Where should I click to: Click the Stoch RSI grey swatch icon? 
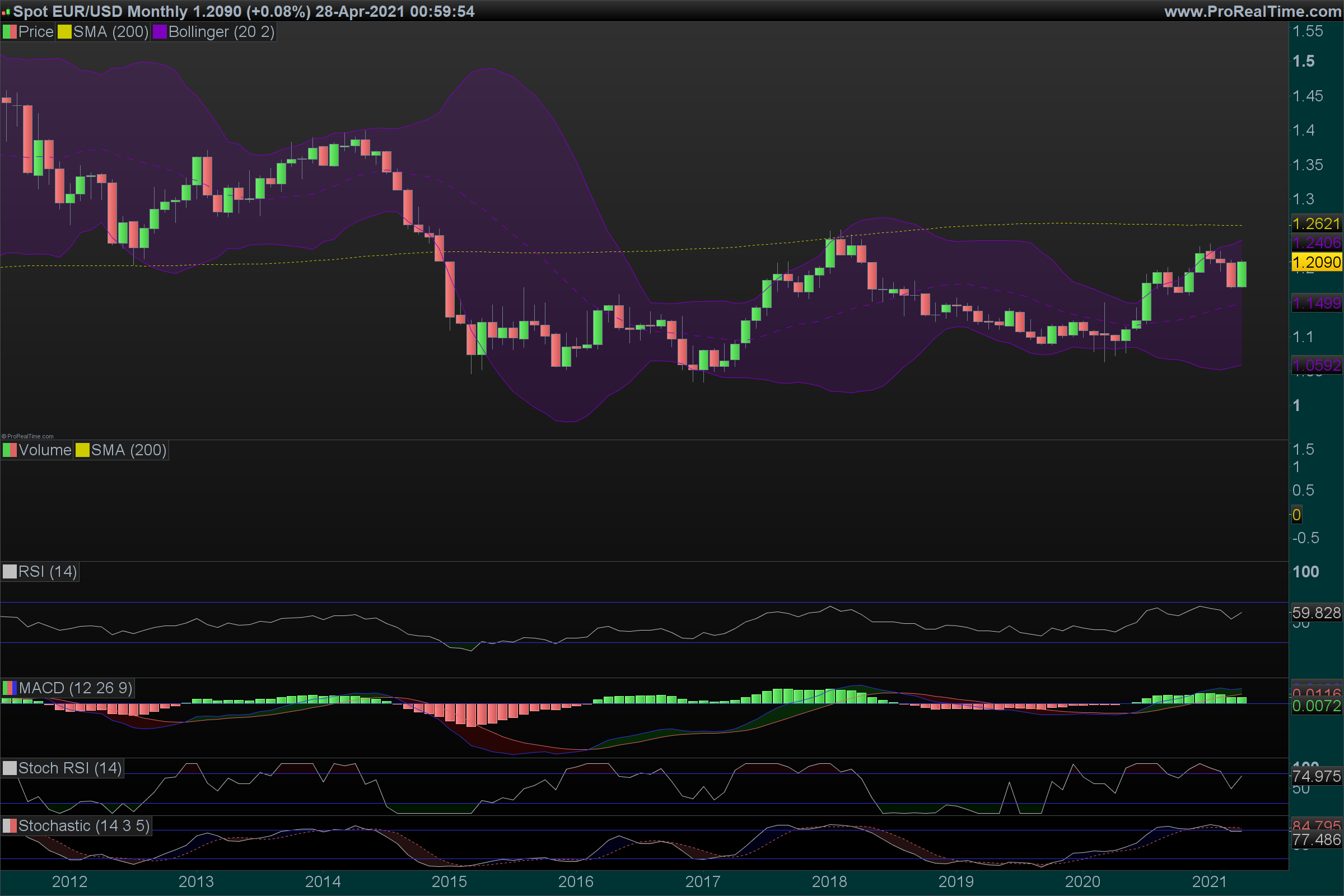pyautogui.click(x=10, y=768)
